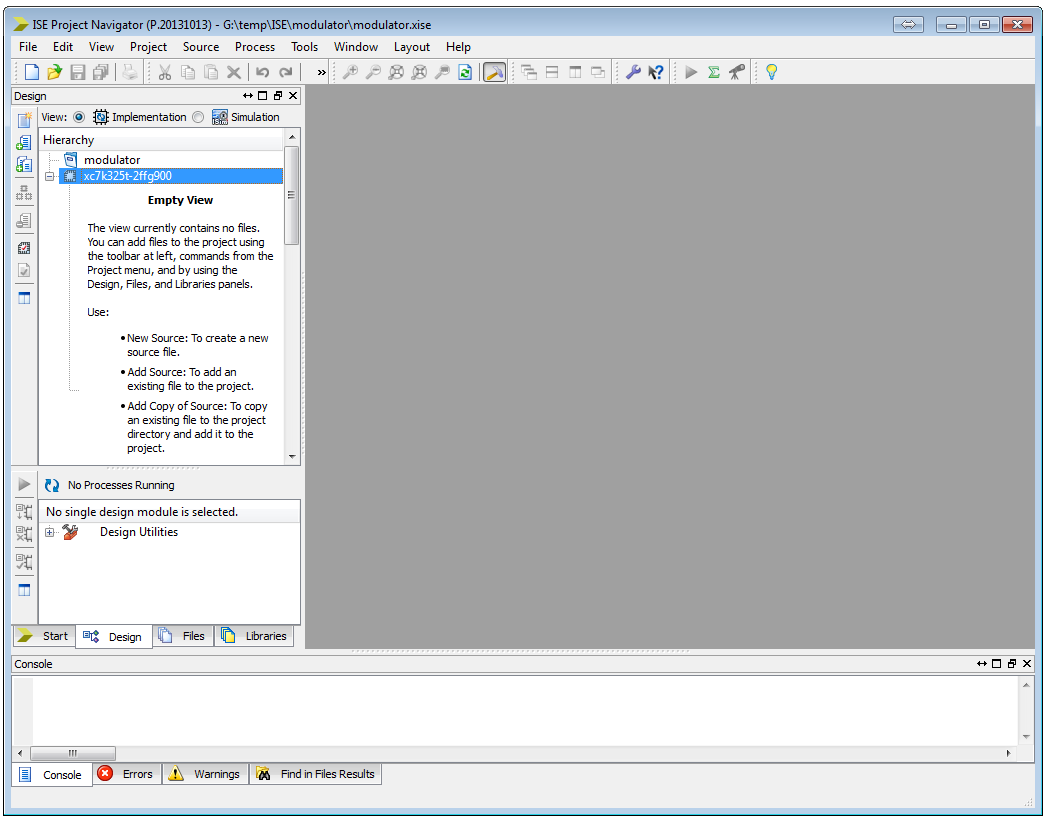Screen dimensions: 1048x820
Task: Click the Design Utilities toolbox entry
Action: (x=138, y=533)
